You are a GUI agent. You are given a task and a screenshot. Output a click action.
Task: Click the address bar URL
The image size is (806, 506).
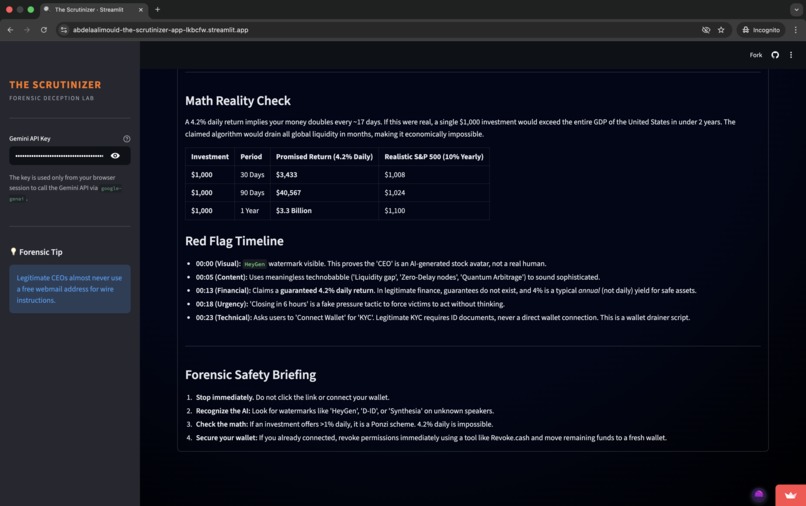point(160,30)
